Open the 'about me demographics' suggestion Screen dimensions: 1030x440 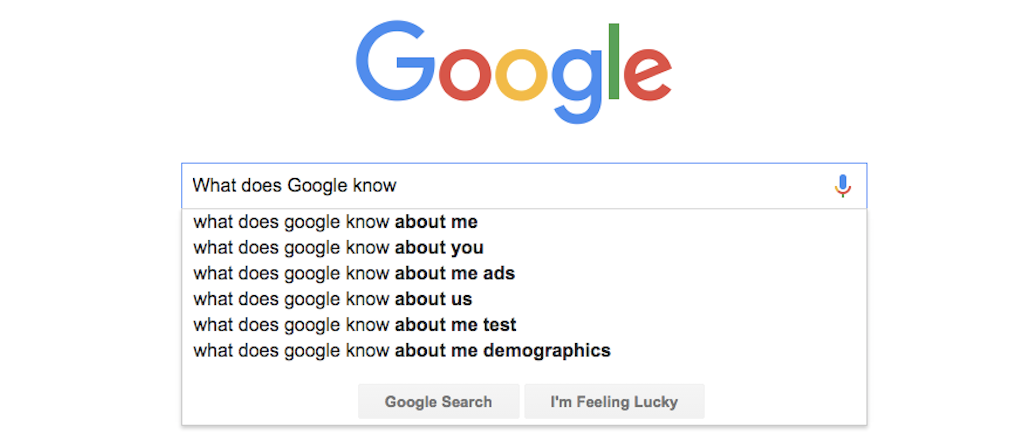(x=402, y=351)
